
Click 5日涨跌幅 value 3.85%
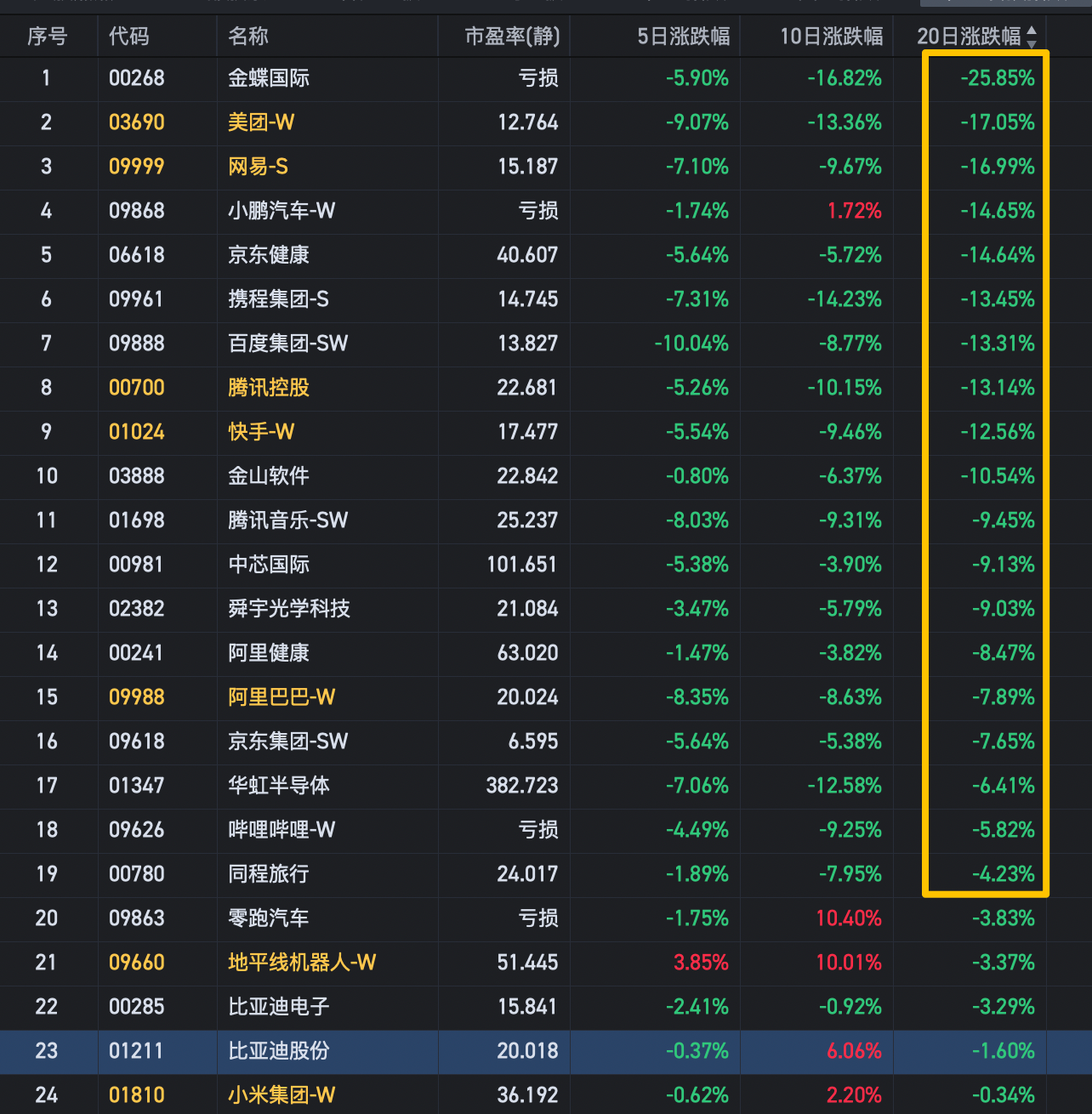coord(702,963)
